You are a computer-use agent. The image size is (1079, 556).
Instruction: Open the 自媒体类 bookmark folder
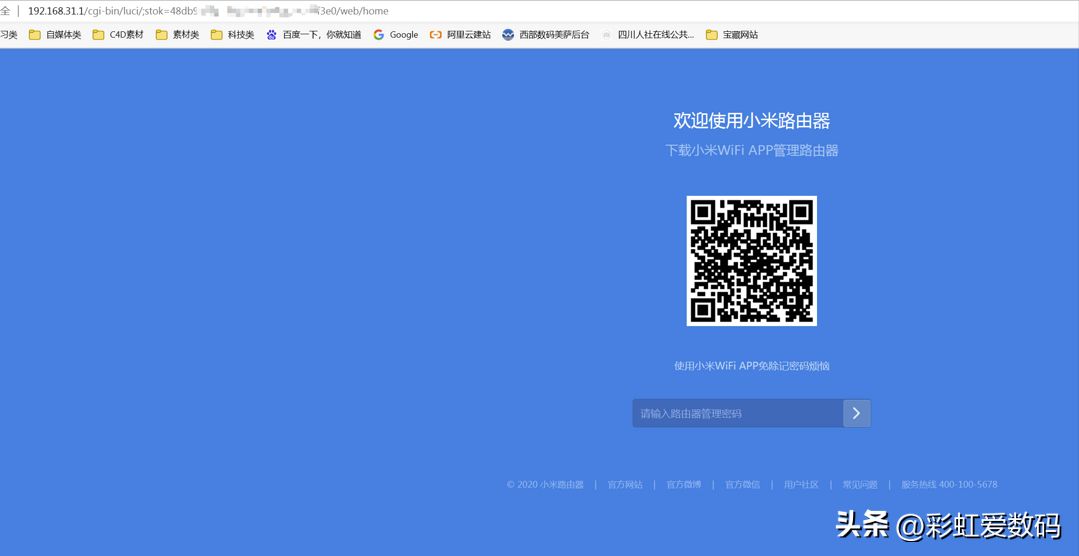click(x=55, y=34)
